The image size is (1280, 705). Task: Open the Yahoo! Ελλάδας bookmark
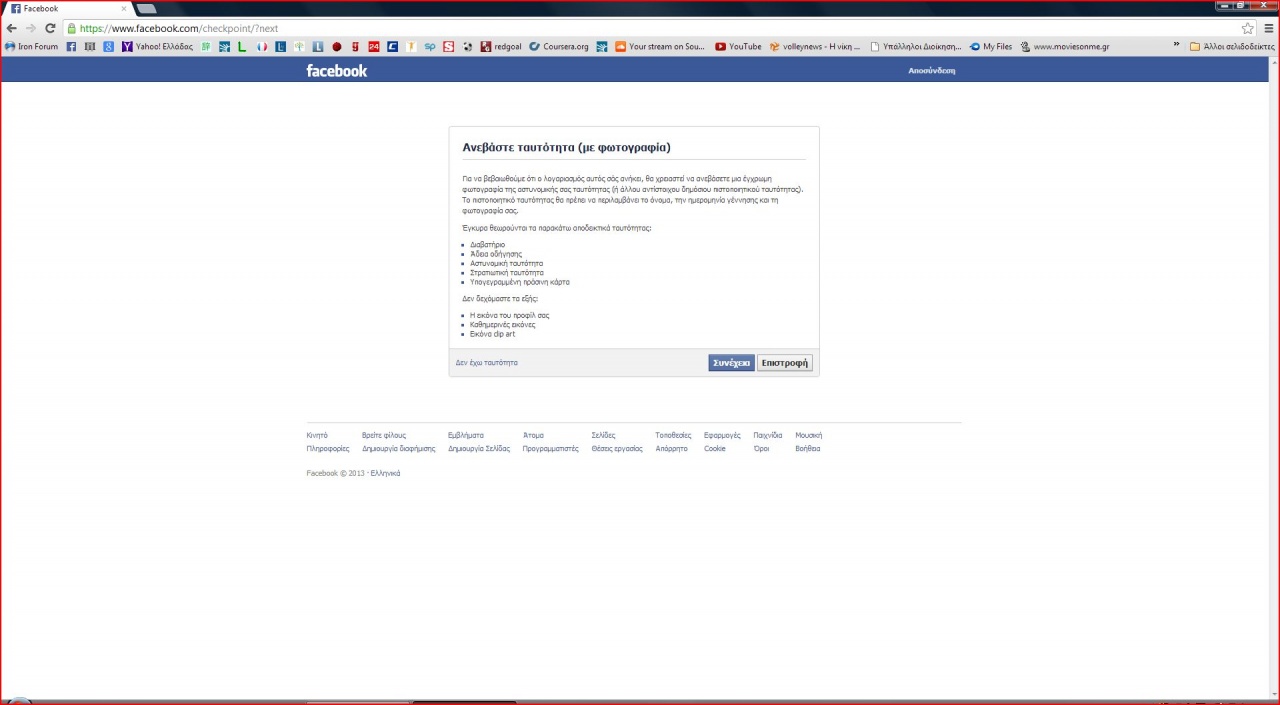(158, 46)
